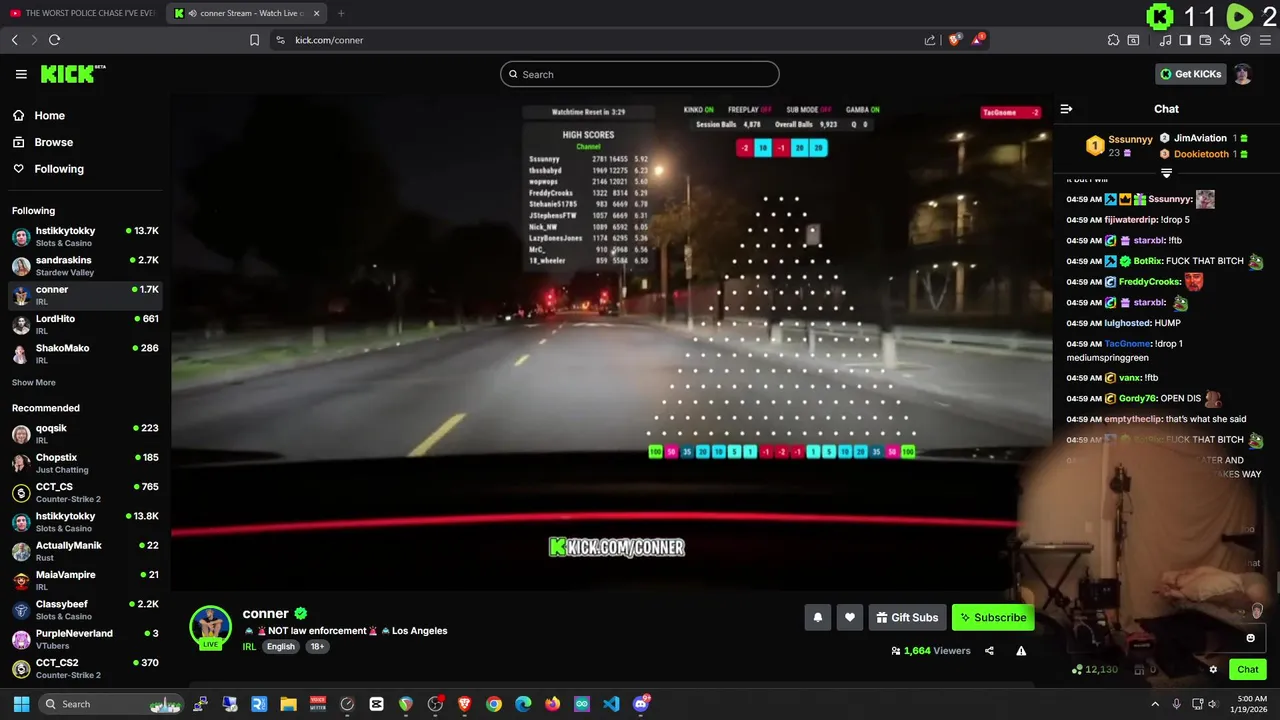Collapse chat panel with arrow icon
The image size is (1280, 720).
pyautogui.click(x=1066, y=109)
